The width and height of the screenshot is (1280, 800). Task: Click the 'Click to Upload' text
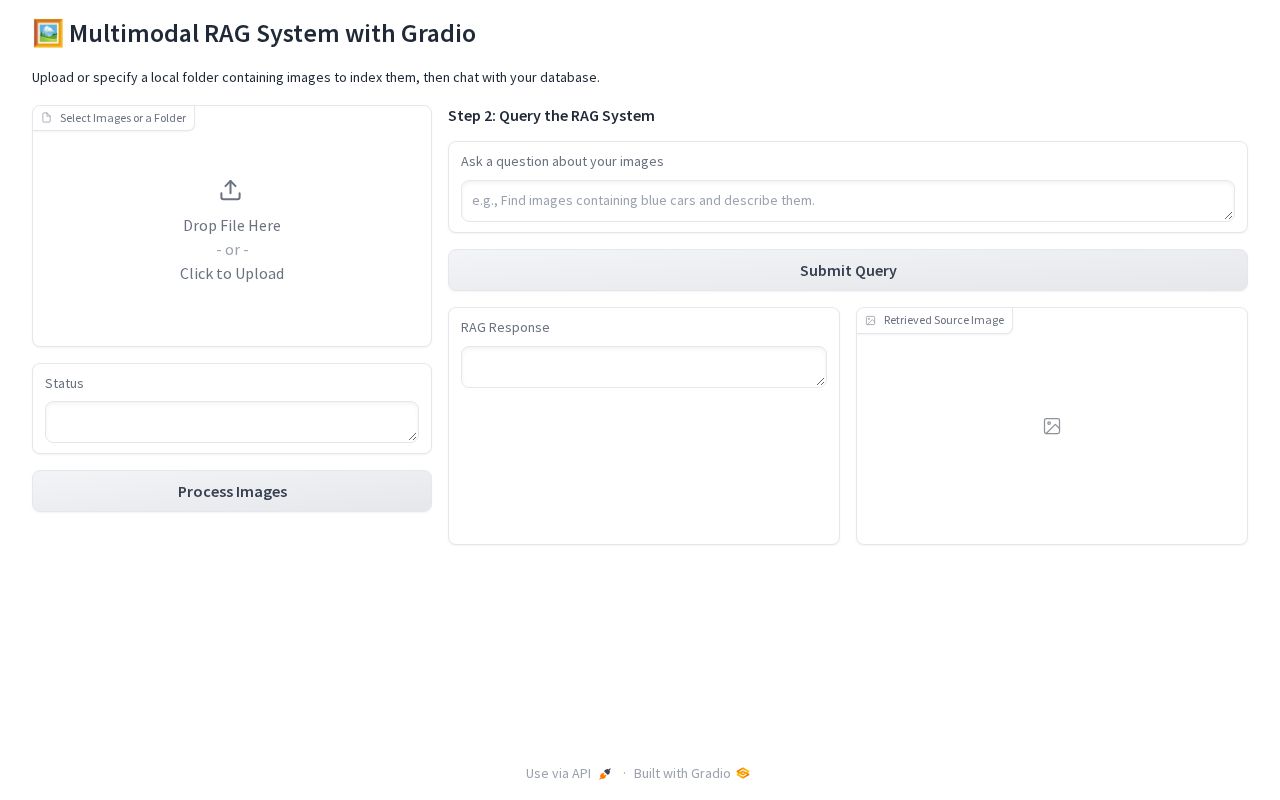click(232, 273)
